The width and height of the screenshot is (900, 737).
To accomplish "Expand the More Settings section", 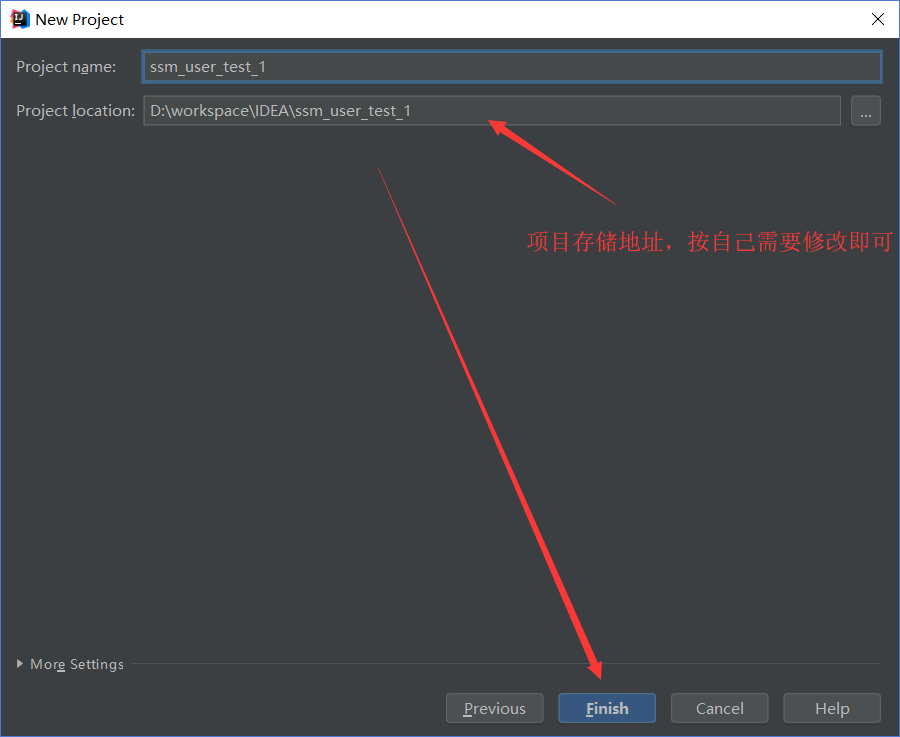I will [70, 664].
